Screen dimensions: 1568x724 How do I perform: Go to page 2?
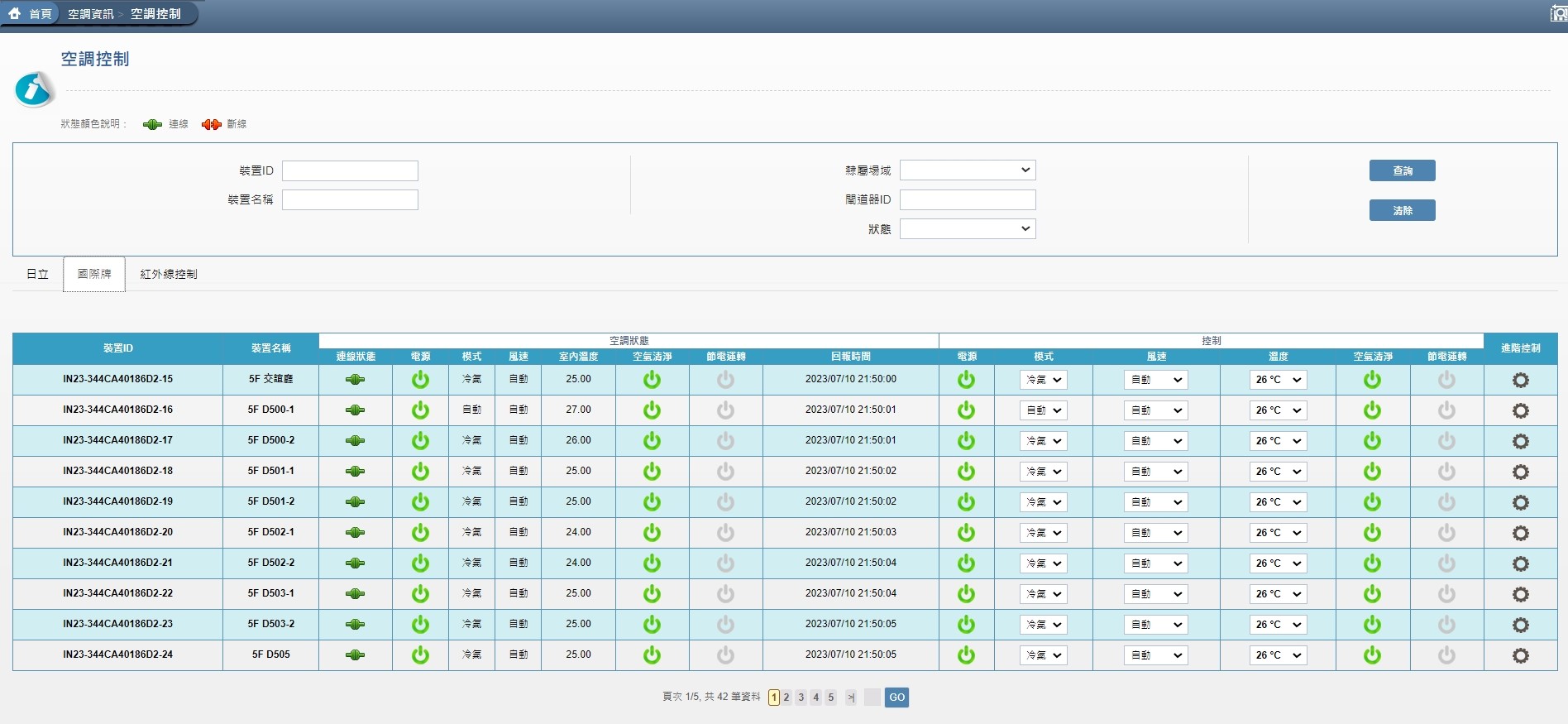(786, 698)
